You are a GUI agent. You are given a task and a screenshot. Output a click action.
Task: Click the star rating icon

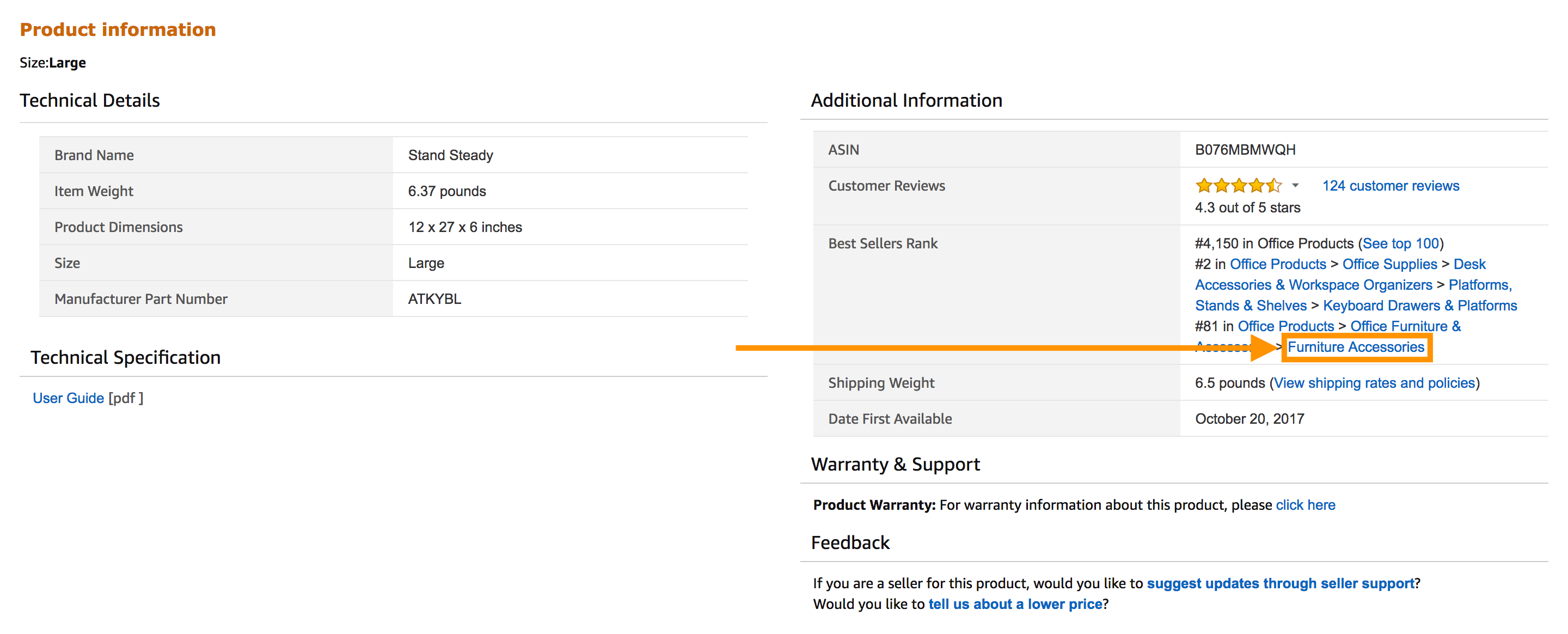tap(1238, 186)
